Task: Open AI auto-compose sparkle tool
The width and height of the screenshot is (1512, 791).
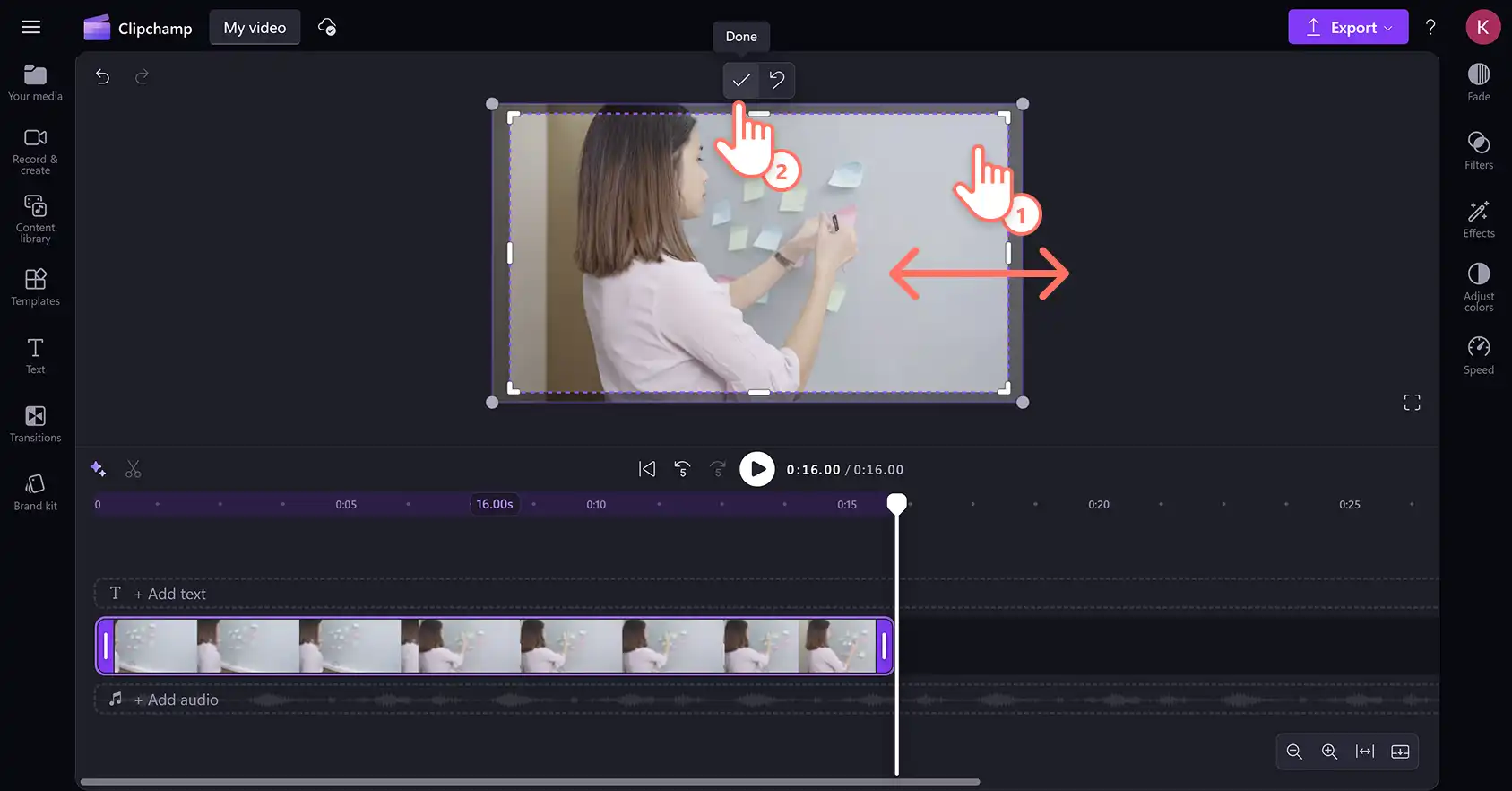Action: click(99, 469)
